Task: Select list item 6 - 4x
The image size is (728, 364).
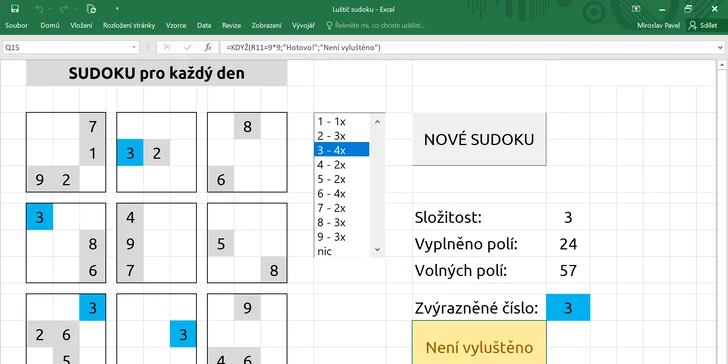Action: coord(342,193)
